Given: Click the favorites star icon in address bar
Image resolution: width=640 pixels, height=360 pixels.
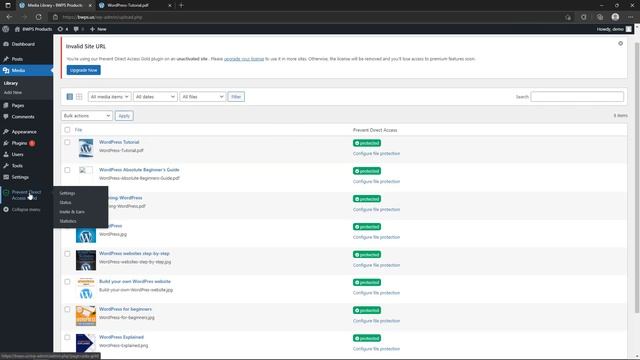Looking at the screenshot, I should 568,17.
